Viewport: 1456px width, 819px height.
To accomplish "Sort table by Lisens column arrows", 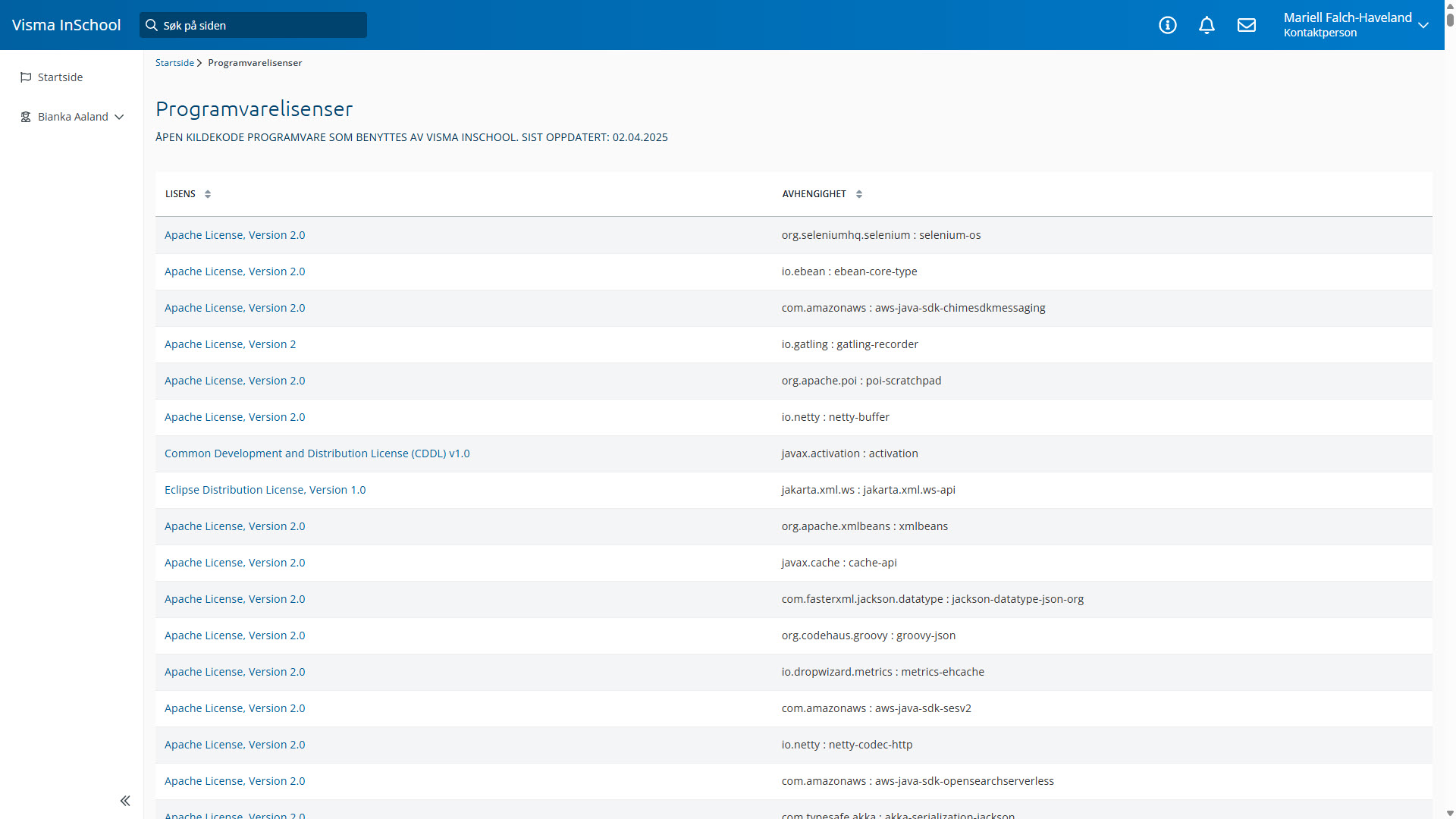I will coord(208,194).
